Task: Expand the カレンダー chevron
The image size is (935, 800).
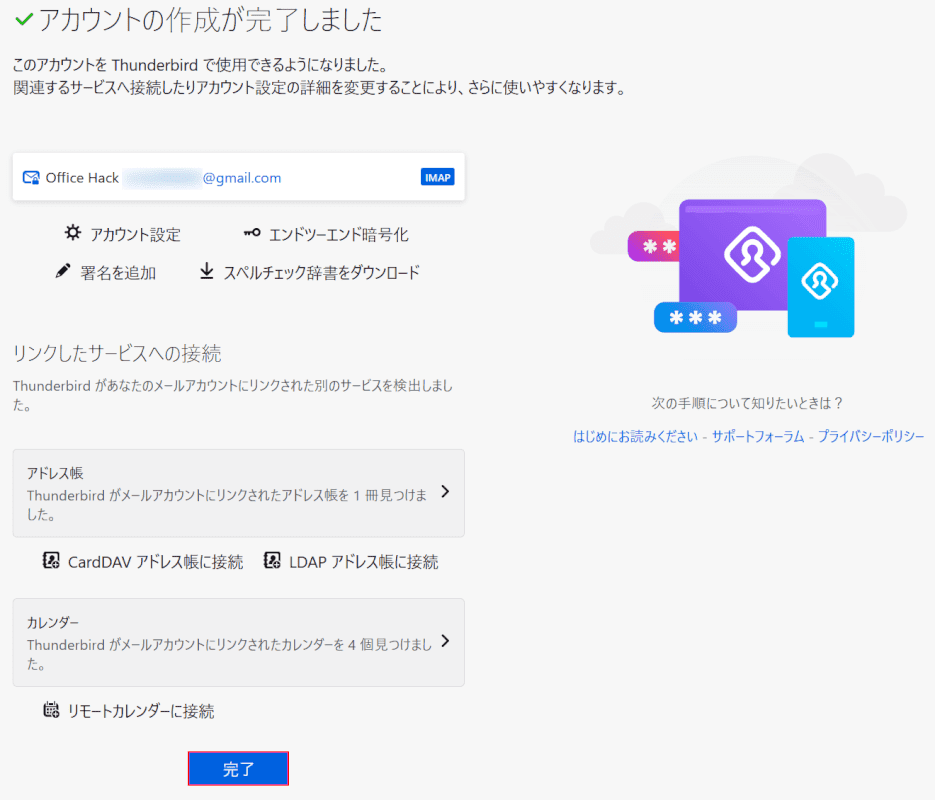Action: (x=445, y=641)
